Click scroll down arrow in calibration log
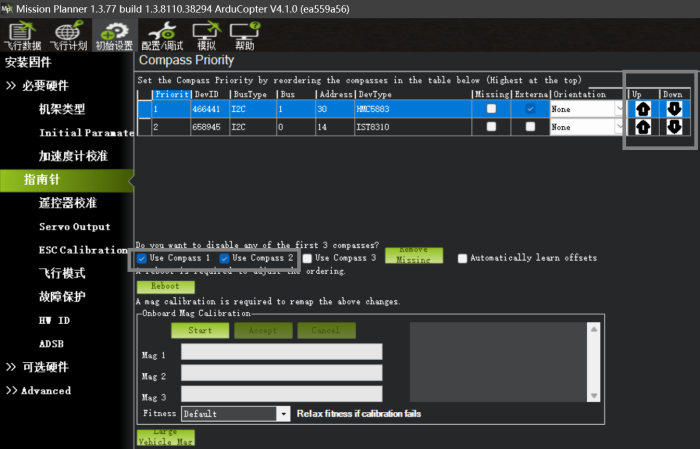The width and height of the screenshot is (700, 449). click(x=594, y=395)
